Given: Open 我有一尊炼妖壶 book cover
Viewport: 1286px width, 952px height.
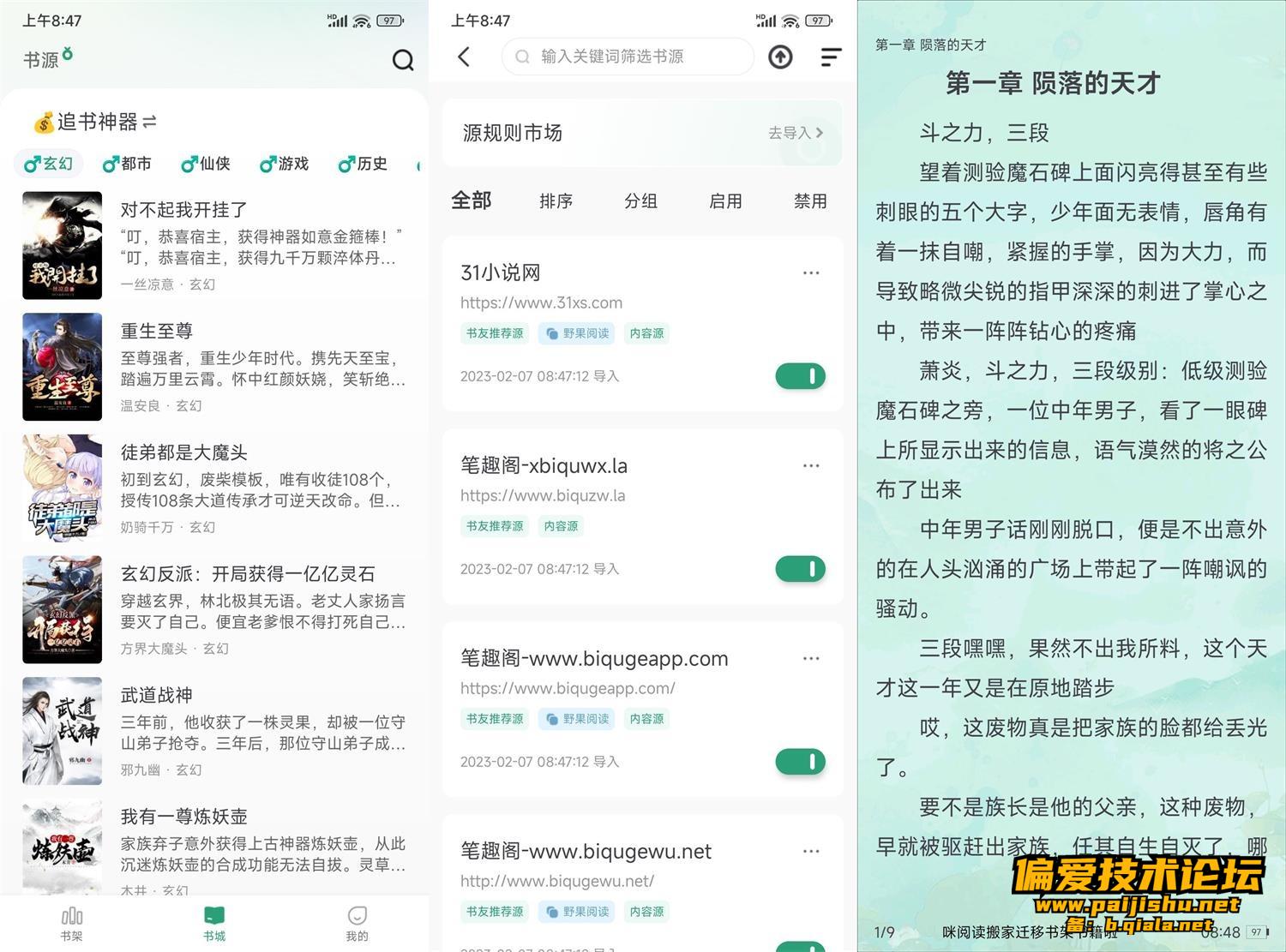Looking at the screenshot, I should tap(62, 847).
